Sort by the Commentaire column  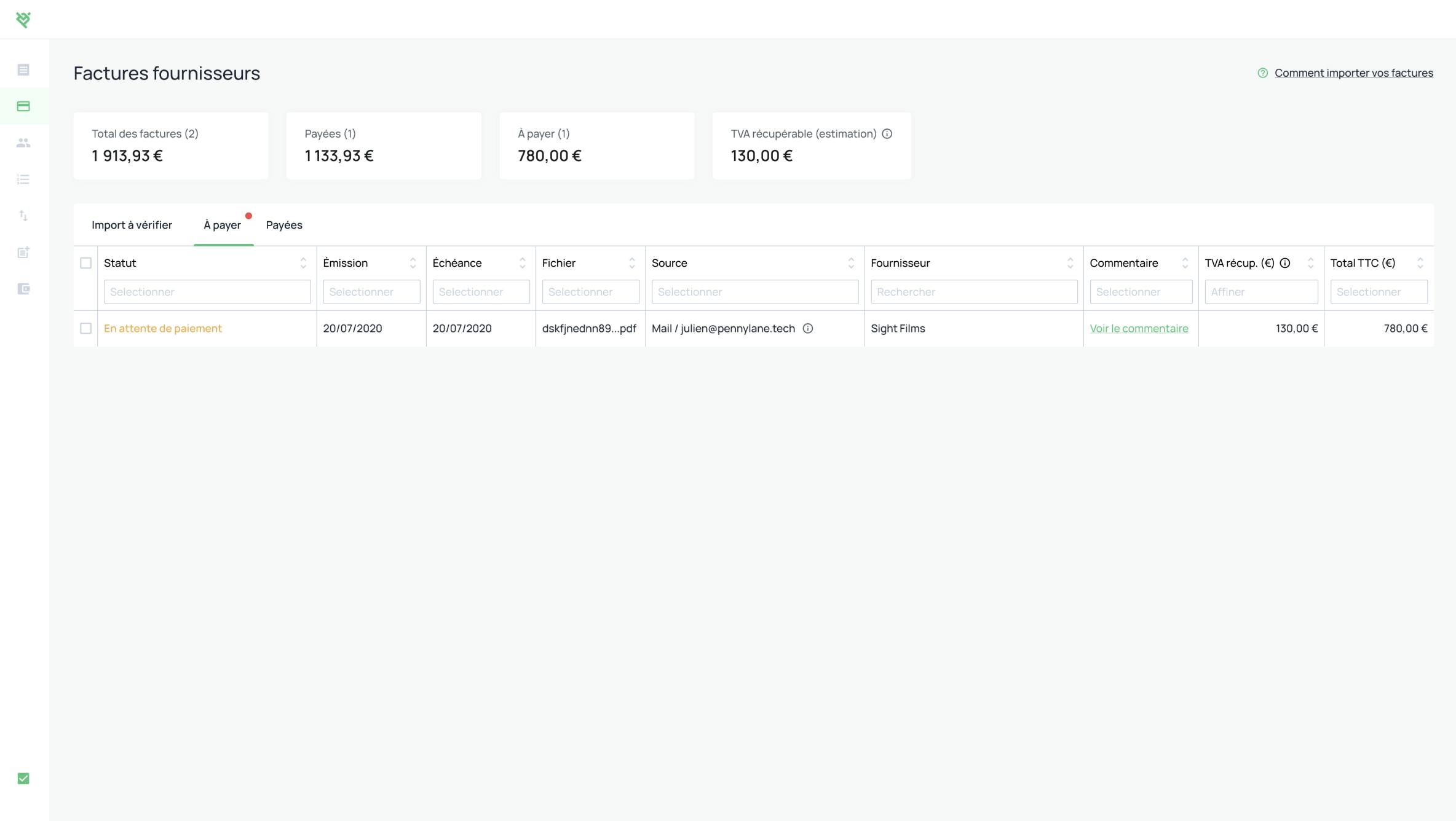tap(1185, 263)
